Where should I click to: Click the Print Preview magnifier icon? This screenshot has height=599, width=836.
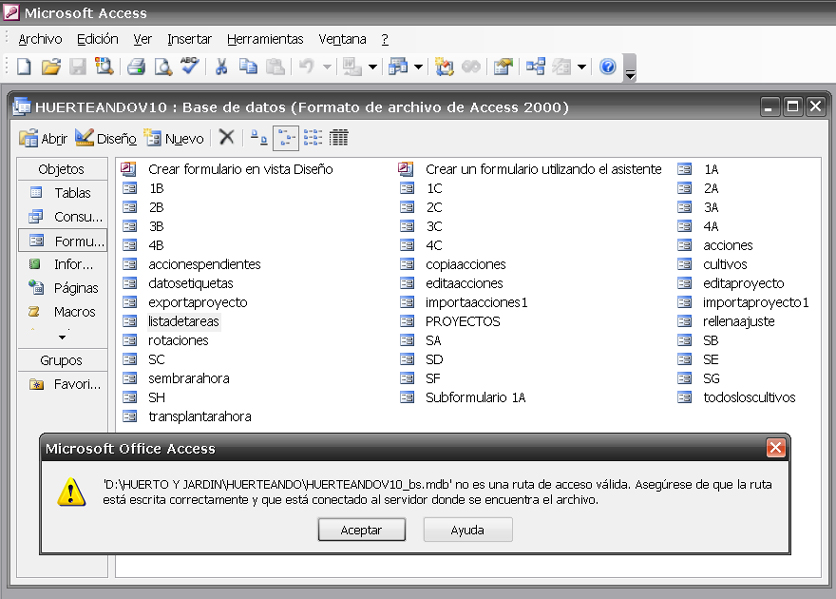(x=163, y=67)
